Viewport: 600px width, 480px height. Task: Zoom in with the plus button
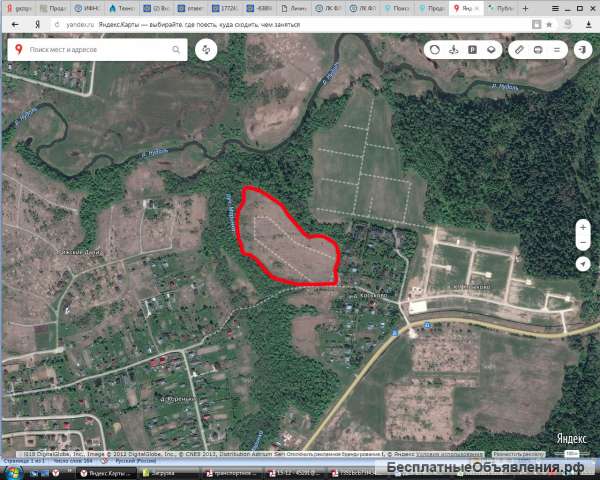click(x=583, y=228)
